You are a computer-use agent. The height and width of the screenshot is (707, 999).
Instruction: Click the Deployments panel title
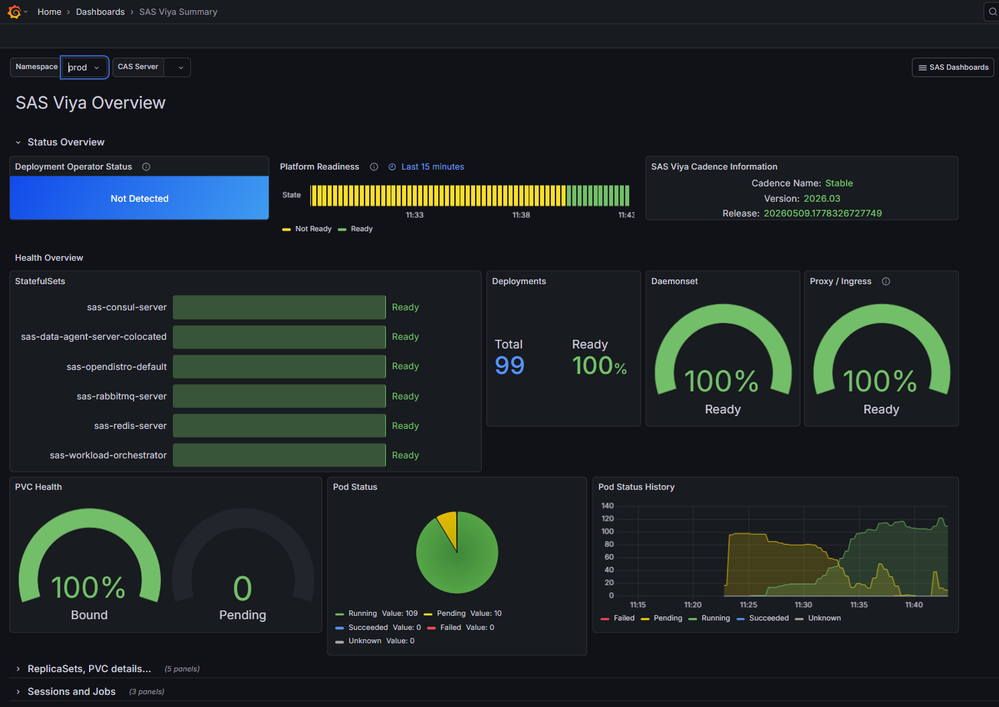[519, 282]
